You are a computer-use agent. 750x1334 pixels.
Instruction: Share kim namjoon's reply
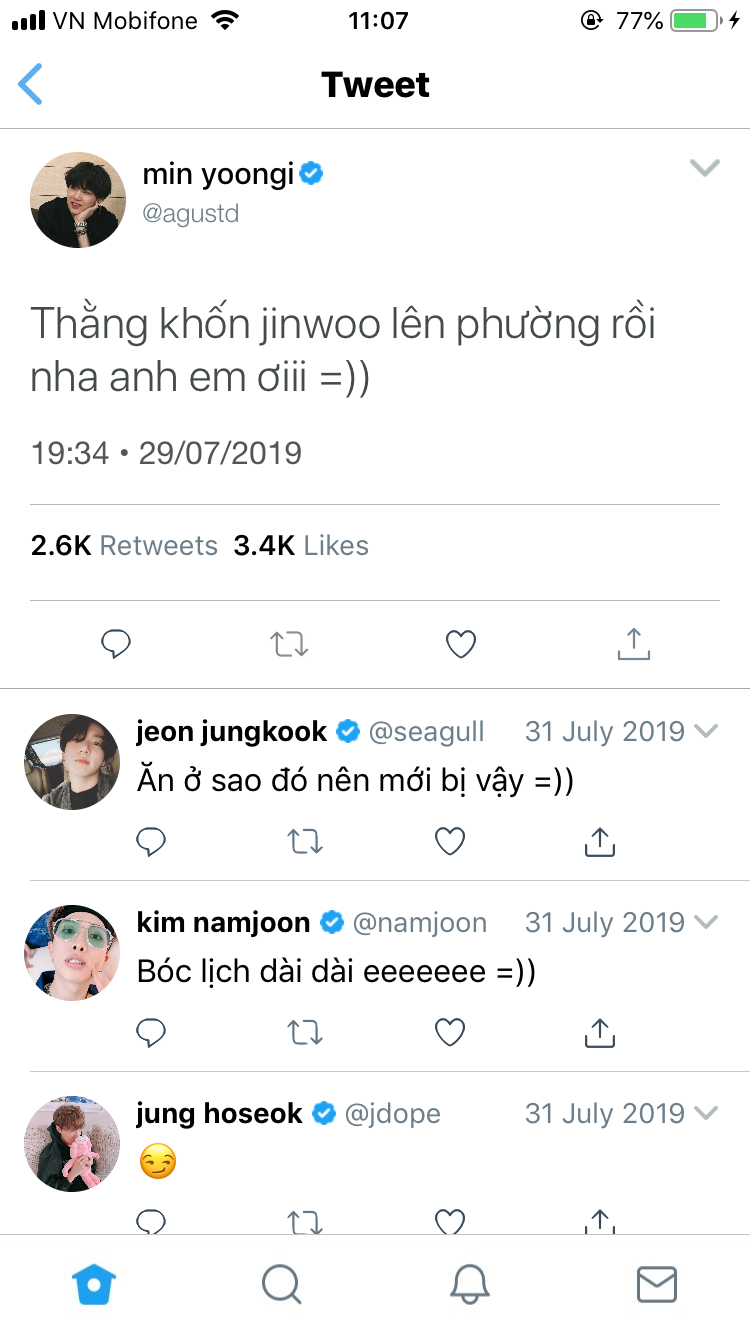tap(599, 1031)
